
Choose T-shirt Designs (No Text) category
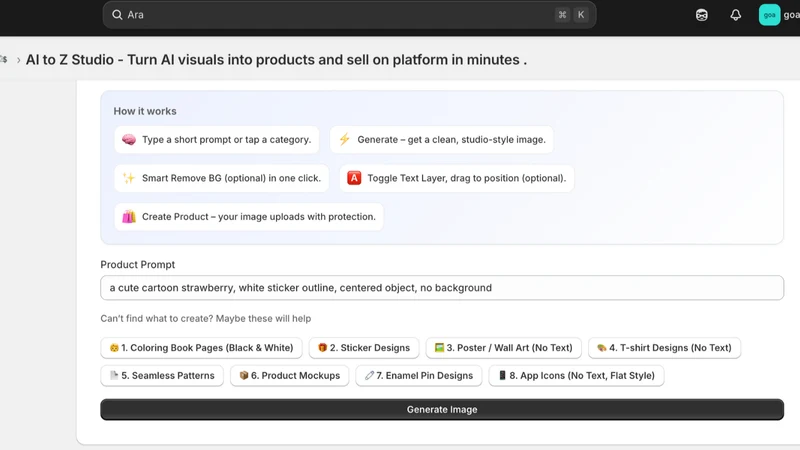[x=664, y=348]
